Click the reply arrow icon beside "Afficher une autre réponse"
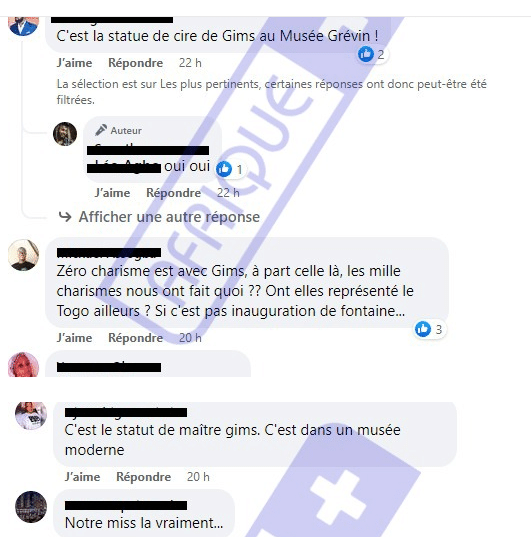531x537 pixels. click(x=65, y=217)
